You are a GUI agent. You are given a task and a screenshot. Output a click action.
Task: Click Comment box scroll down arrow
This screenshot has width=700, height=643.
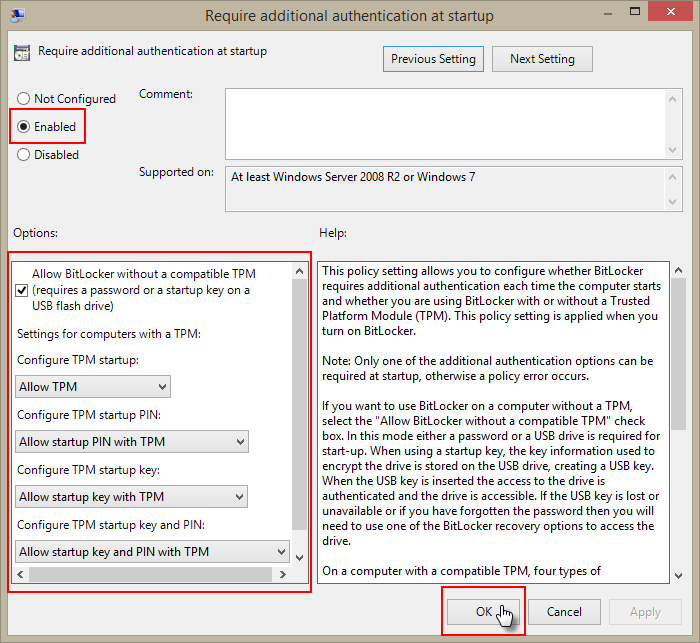pyautogui.click(x=673, y=150)
